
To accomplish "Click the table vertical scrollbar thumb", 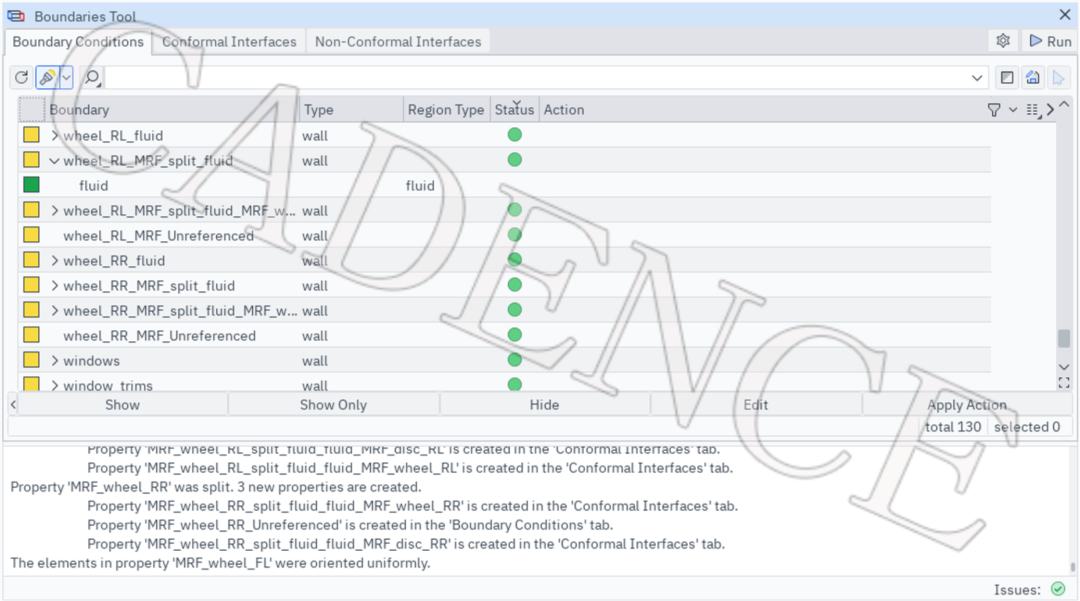I will pyautogui.click(x=1064, y=338).
